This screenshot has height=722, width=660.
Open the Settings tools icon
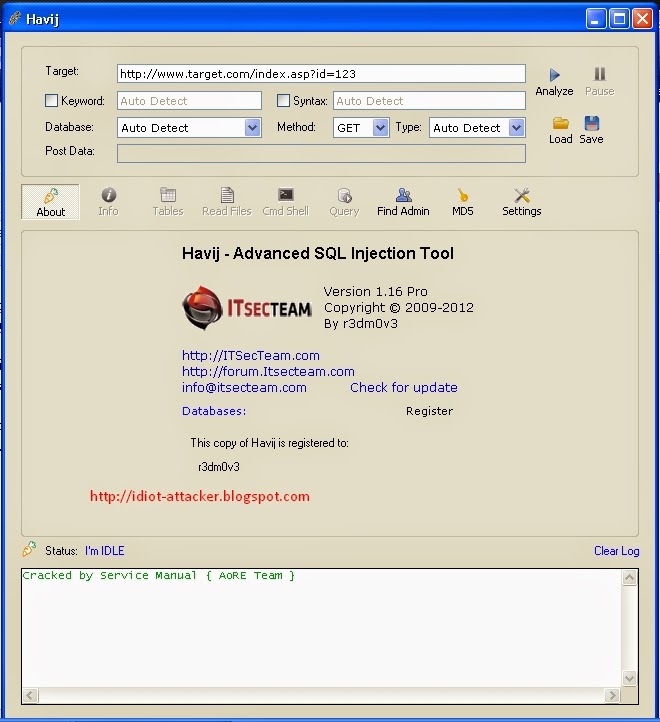[x=521, y=202]
